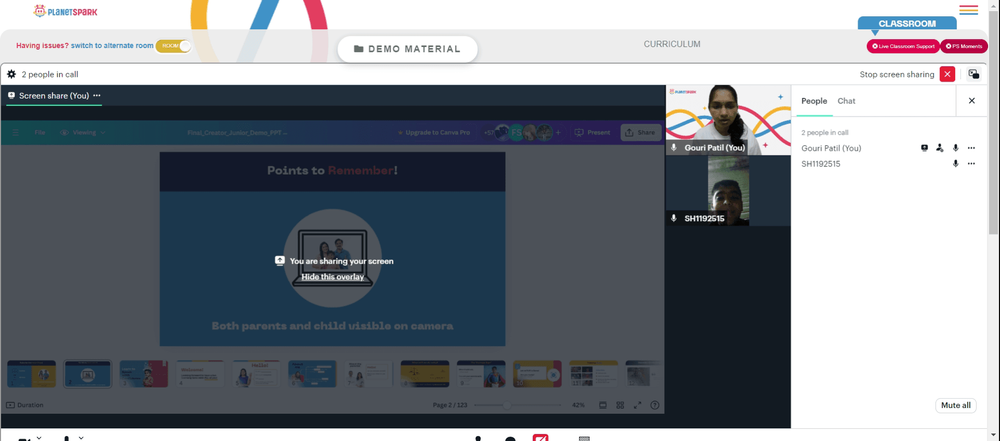
Task: Open Canva hamburger menu in shared screen
Action: [x=15, y=133]
